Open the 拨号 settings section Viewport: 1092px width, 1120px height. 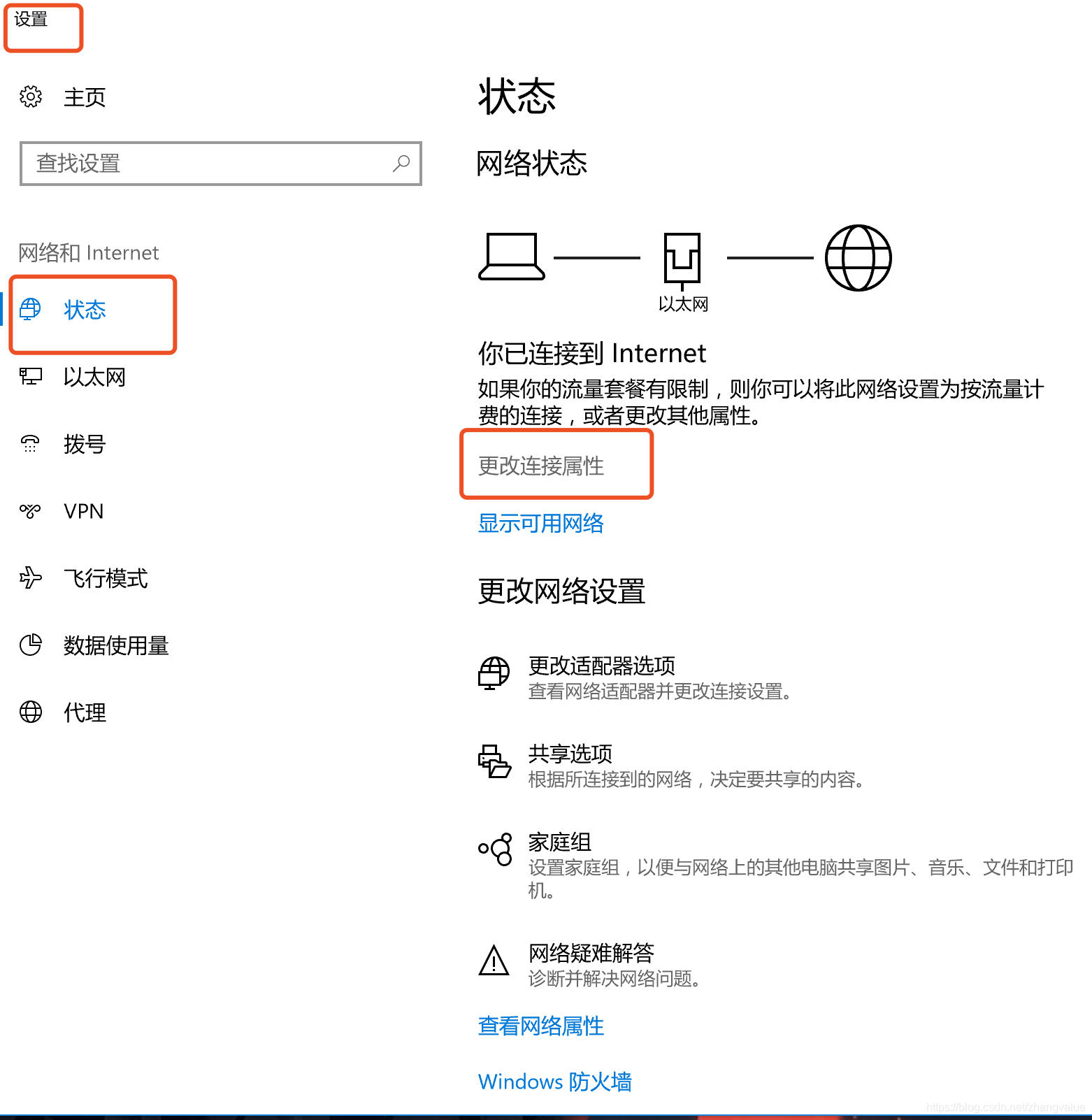(85, 444)
